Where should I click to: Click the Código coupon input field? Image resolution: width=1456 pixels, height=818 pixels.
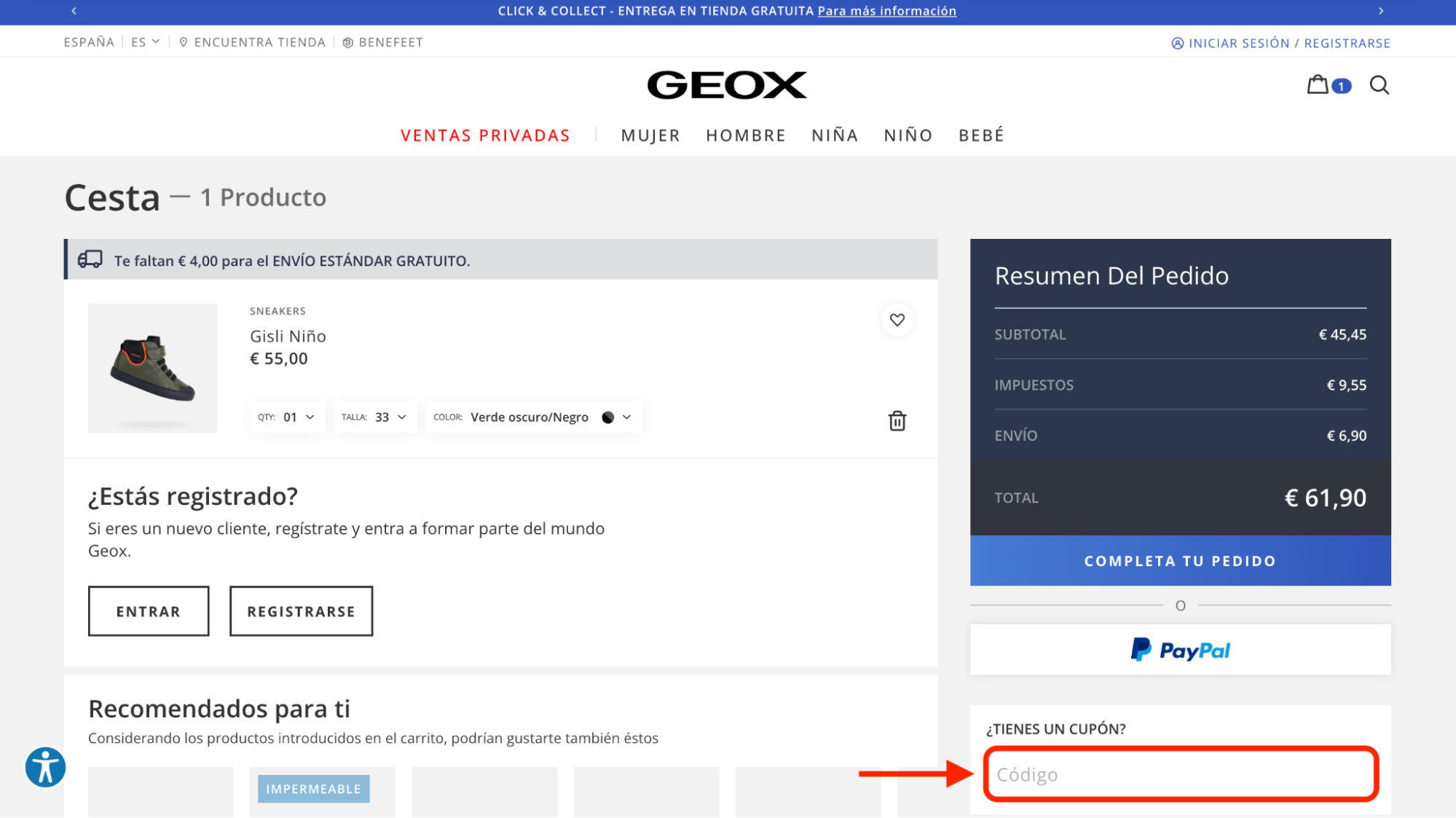coord(1180,774)
